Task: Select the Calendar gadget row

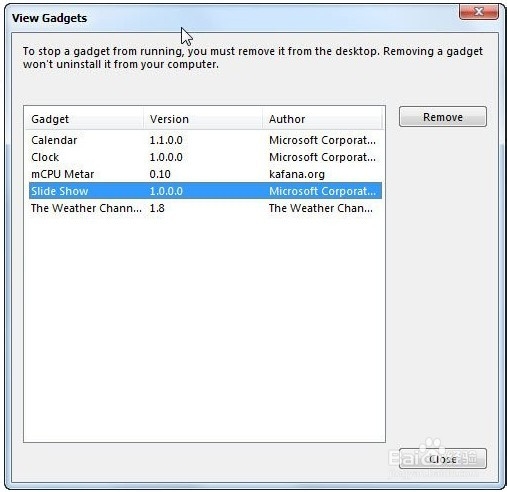Action: tap(205, 140)
